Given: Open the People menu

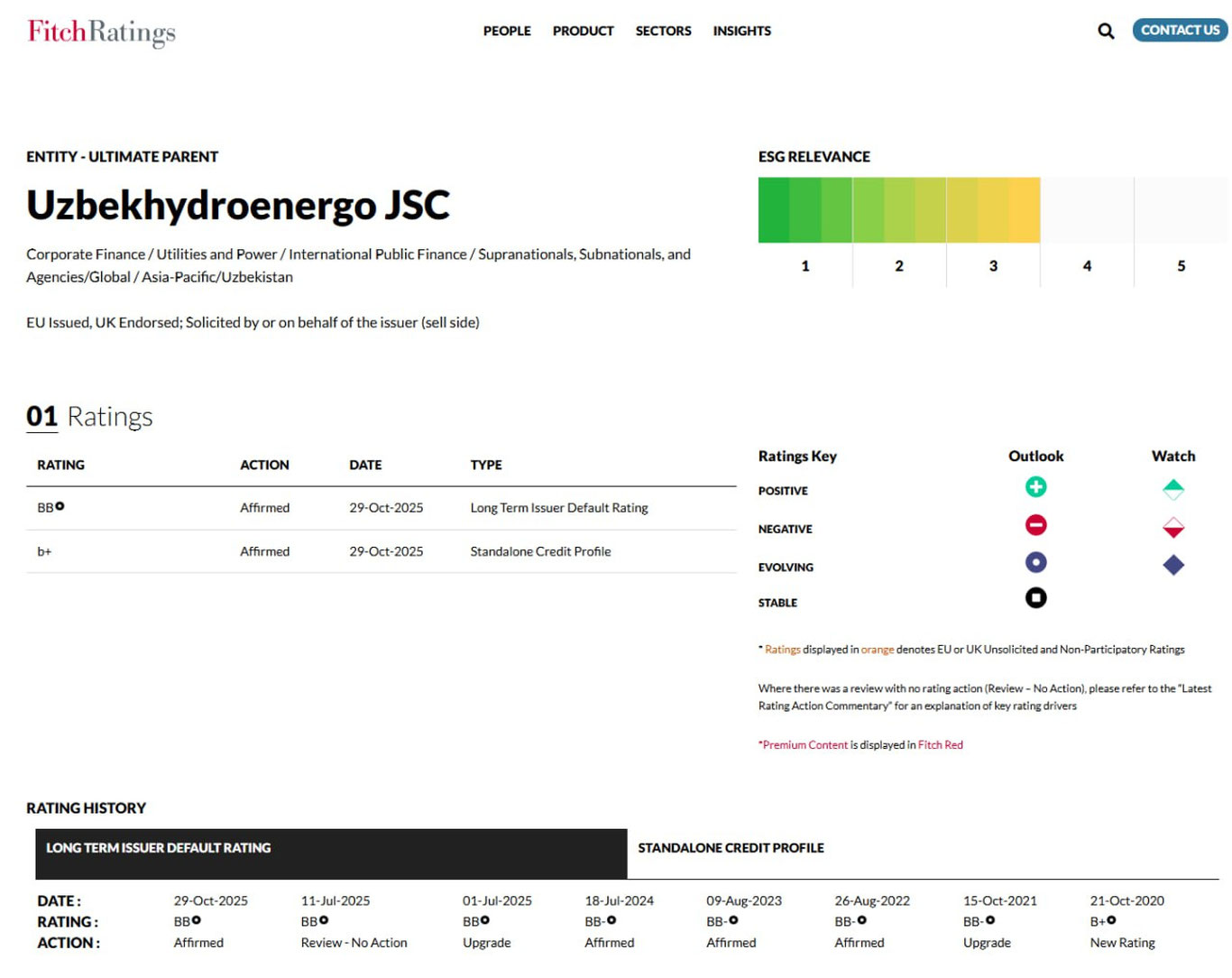Looking at the screenshot, I should click(x=507, y=31).
